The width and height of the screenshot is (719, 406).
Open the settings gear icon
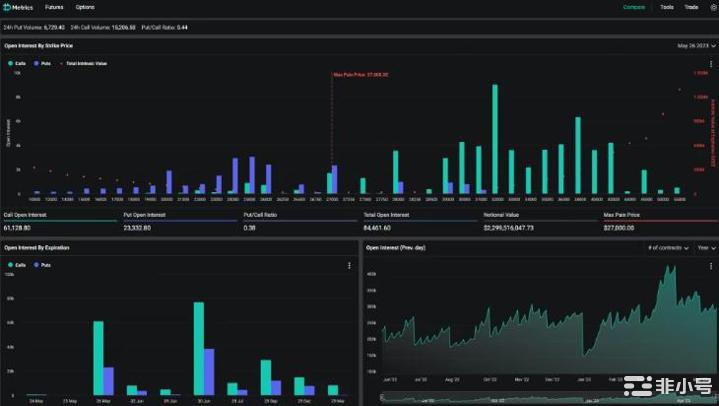(x=712, y=7)
